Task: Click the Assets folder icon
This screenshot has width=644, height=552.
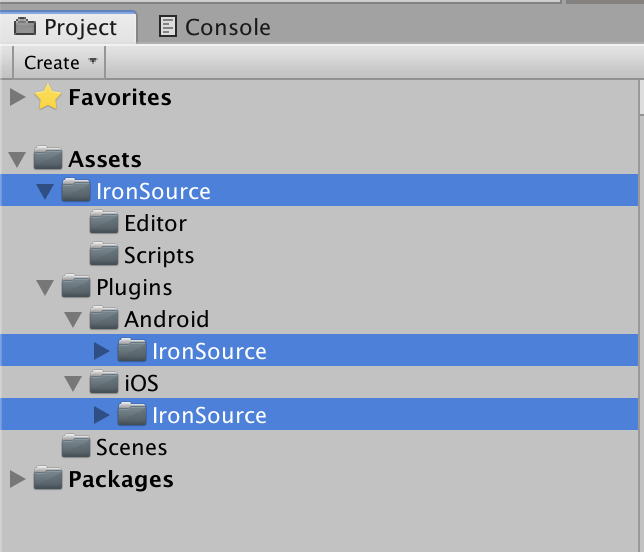Action: point(48,158)
